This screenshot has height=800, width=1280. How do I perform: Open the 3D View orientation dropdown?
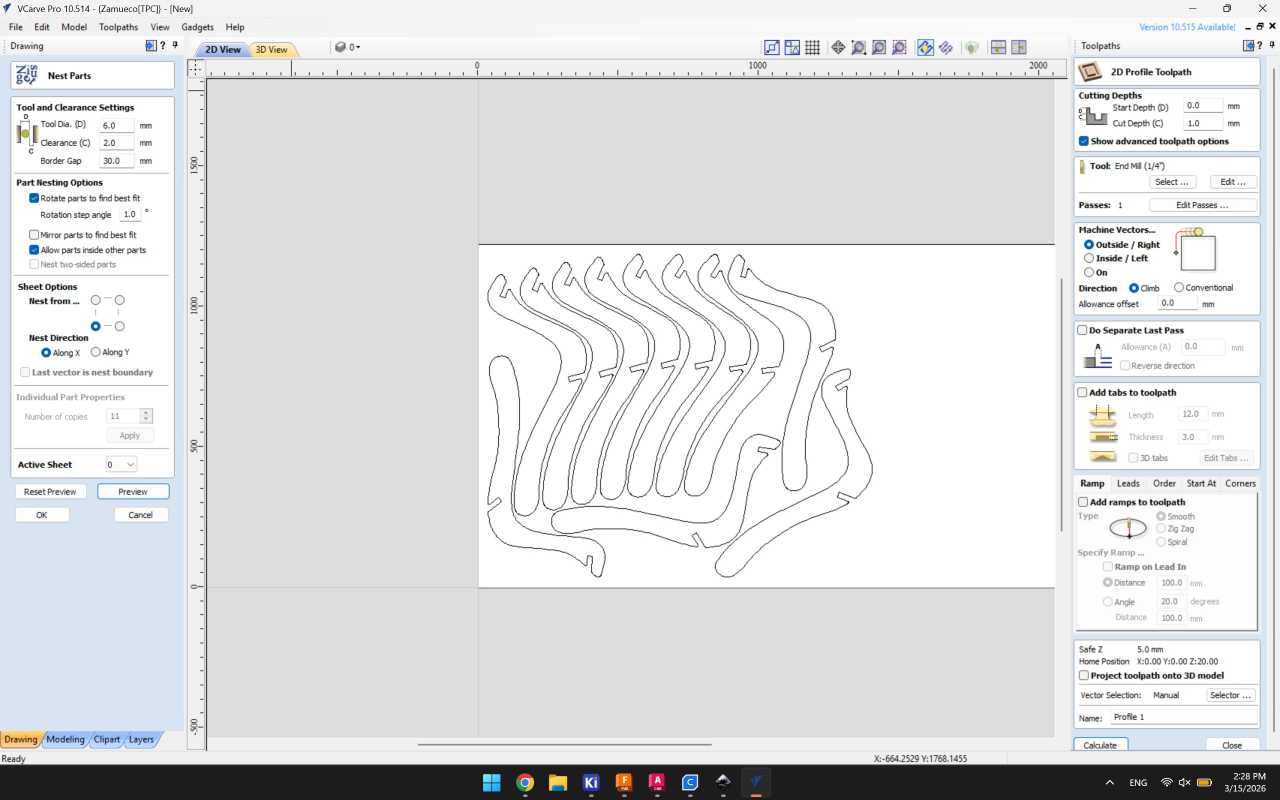tap(355, 47)
